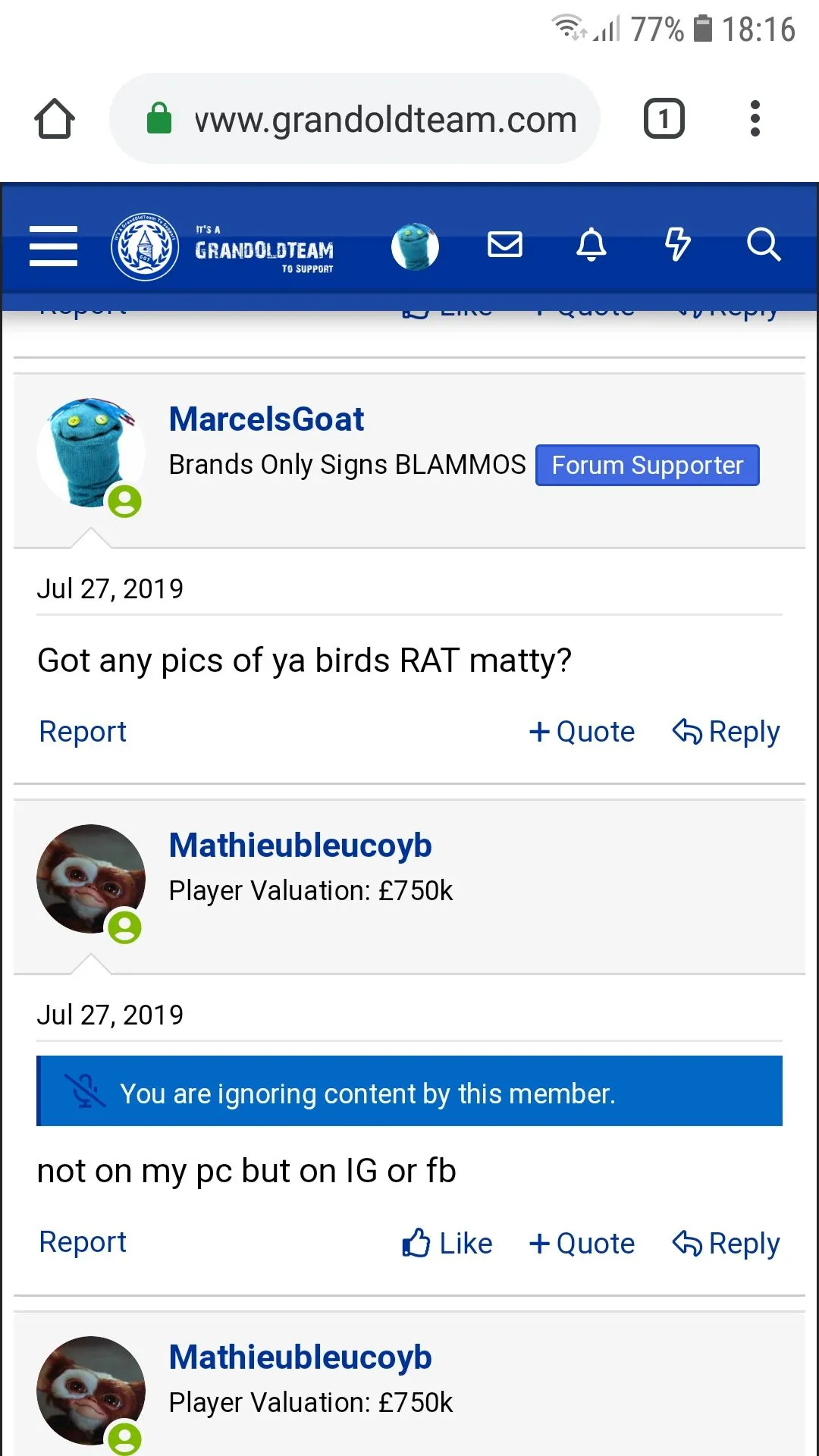The height and width of the screenshot is (1456, 819).
Task: Open the inbox envelope icon
Action: tap(505, 245)
